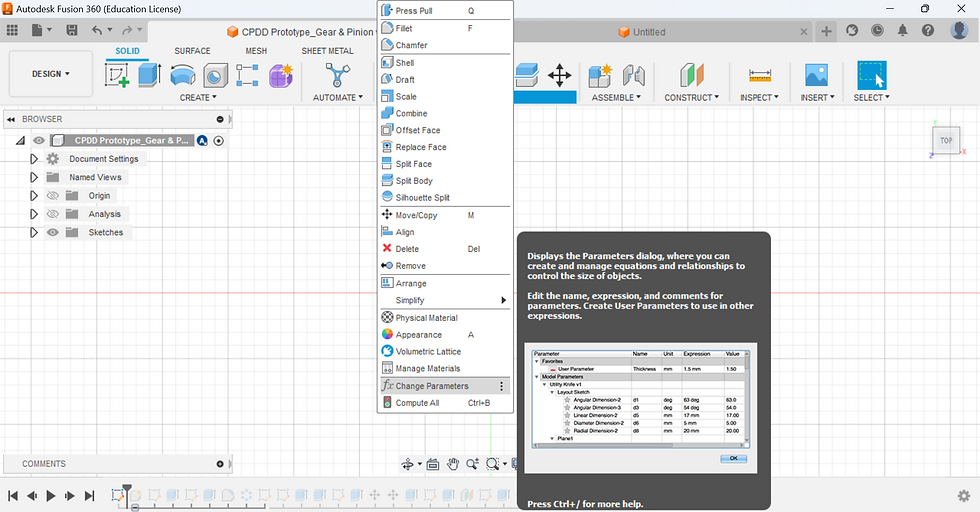Image resolution: width=980 pixels, height=512 pixels.
Task: Select the Revolve tool
Action: [182, 76]
